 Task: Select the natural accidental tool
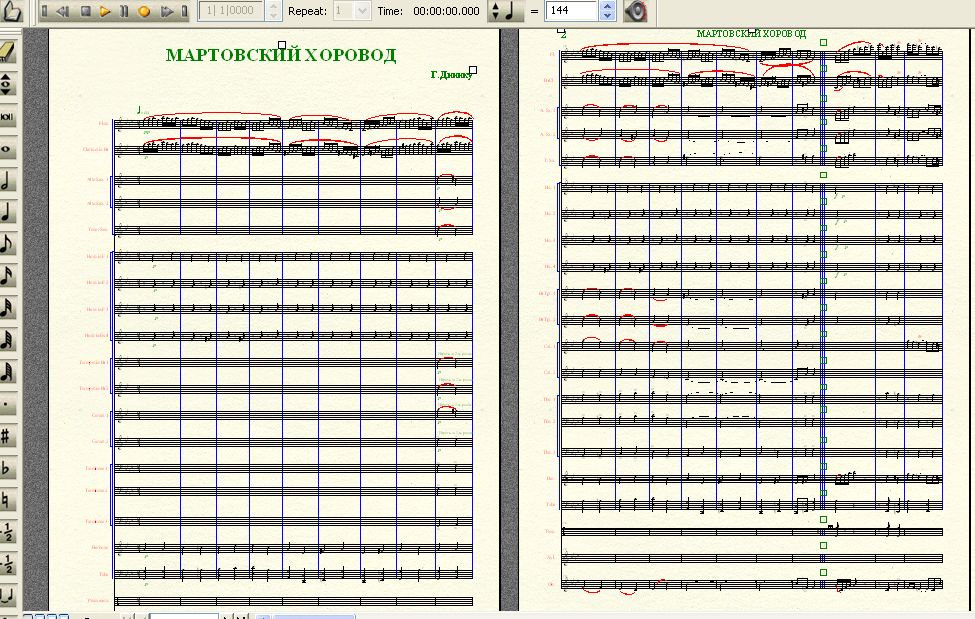(x=7, y=500)
